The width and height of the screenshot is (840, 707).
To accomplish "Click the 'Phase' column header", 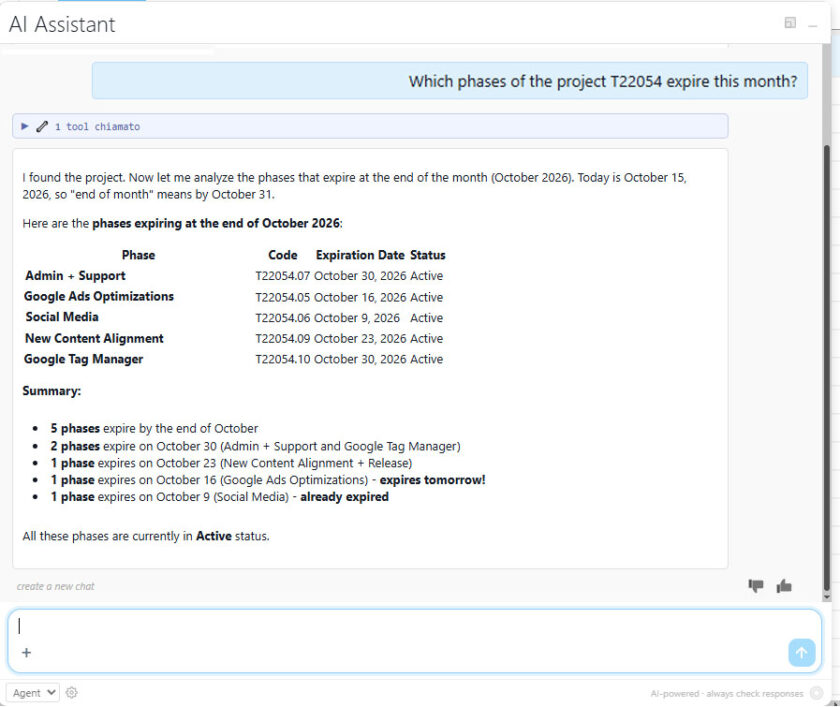I will [x=138, y=255].
